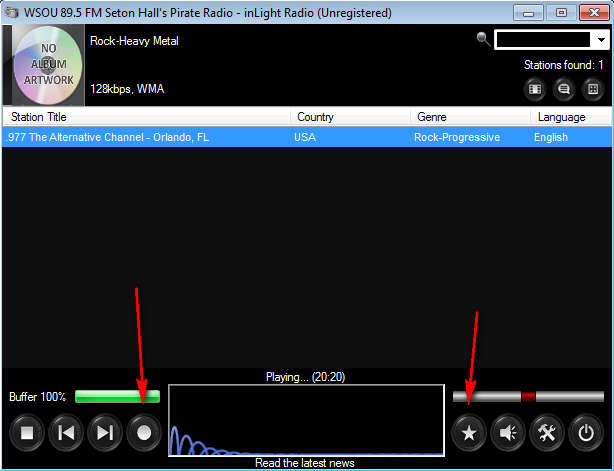The width and height of the screenshot is (614, 471).
Task: Skip to the next station
Action: tap(104, 433)
